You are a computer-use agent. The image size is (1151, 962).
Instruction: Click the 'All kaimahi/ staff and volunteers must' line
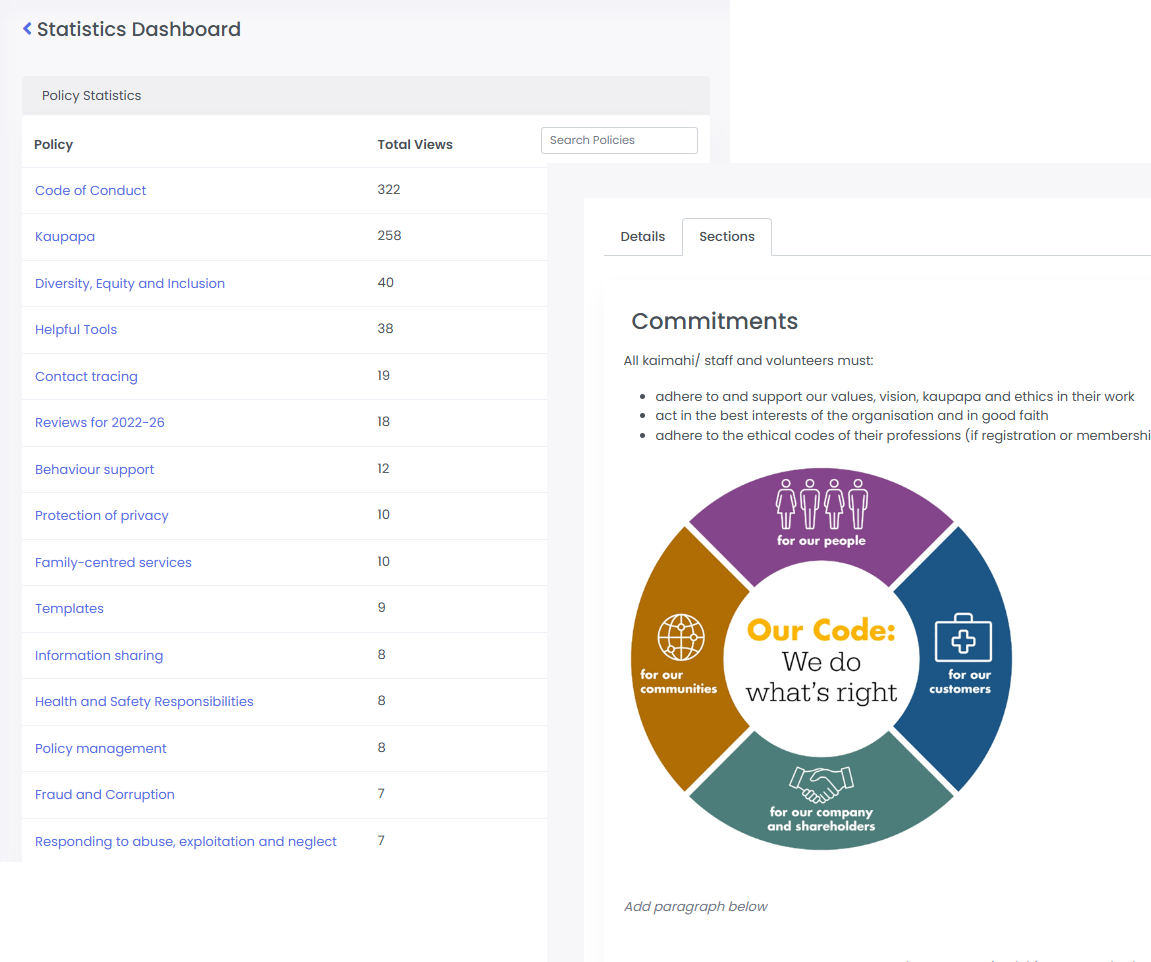pyautogui.click(x=748, y=360)
